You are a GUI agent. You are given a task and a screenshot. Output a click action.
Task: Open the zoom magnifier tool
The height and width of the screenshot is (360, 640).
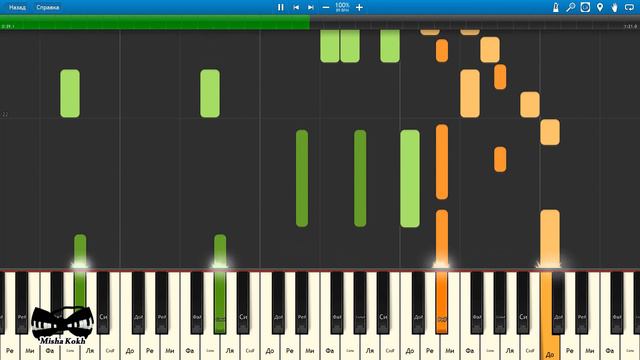571,7
